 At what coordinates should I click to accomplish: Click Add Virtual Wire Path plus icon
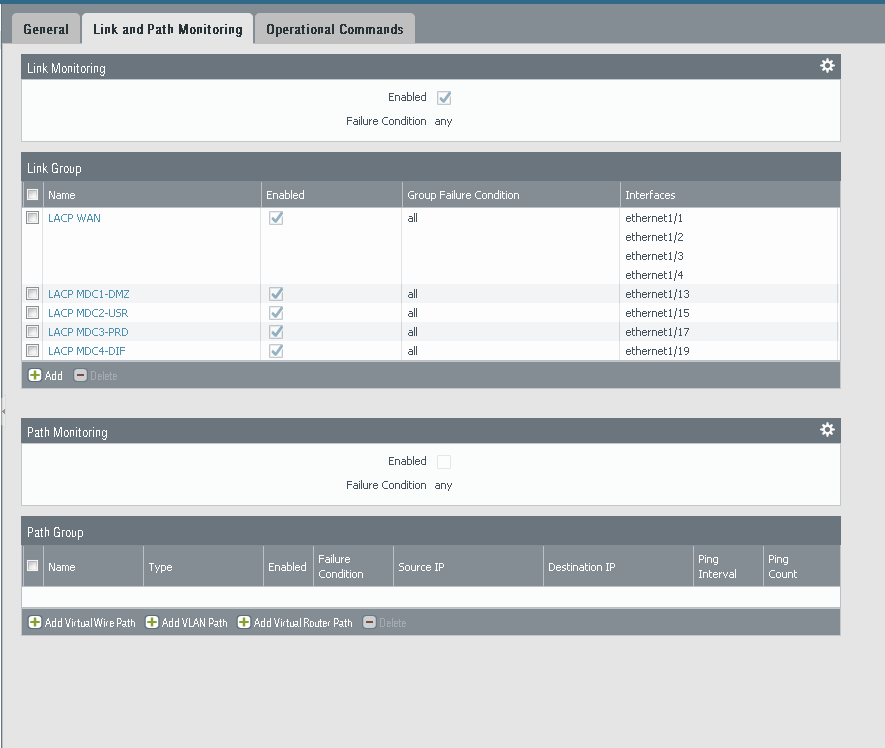point(35,623)
